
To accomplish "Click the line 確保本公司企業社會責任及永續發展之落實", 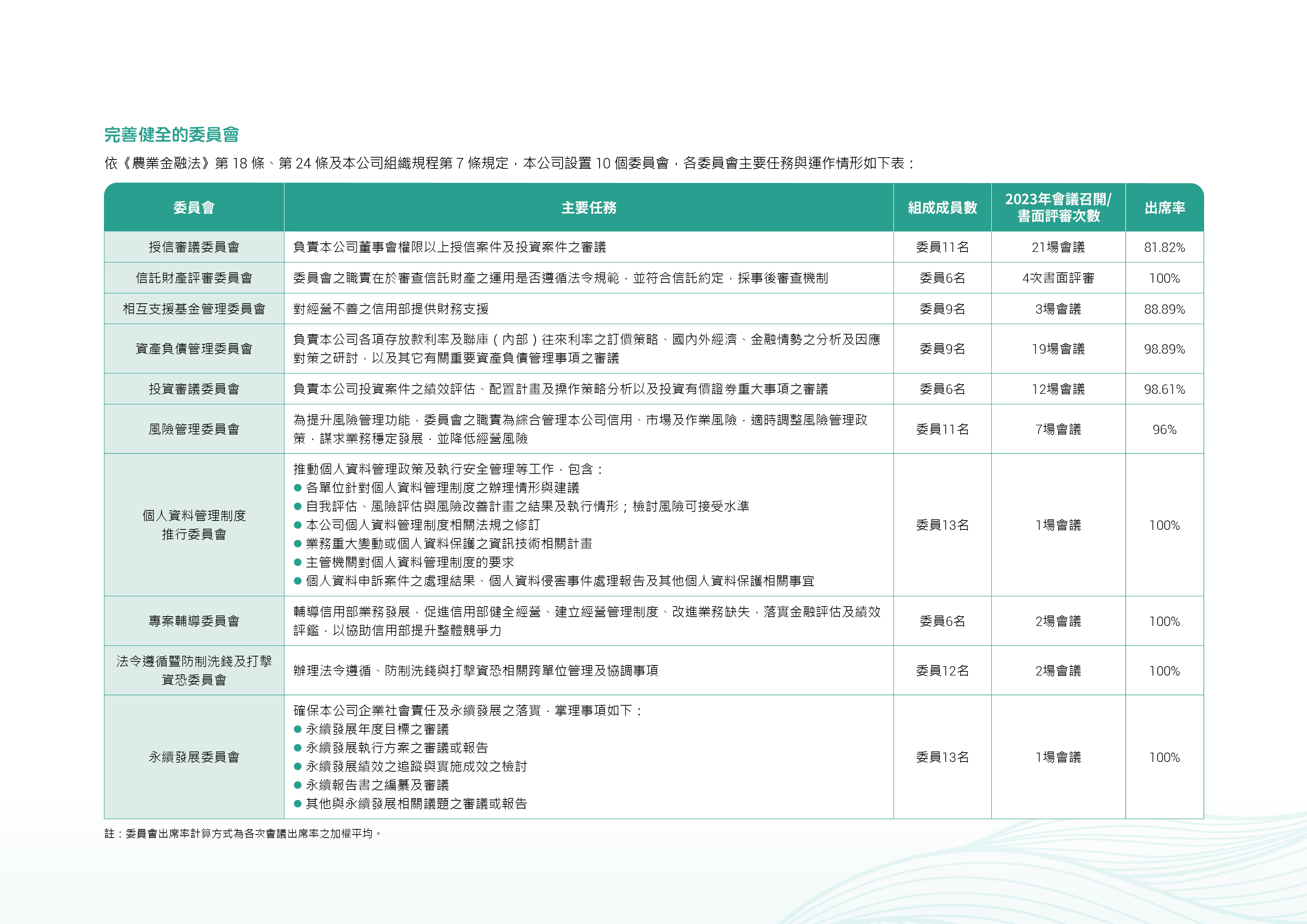I will [x=468, y=711].
